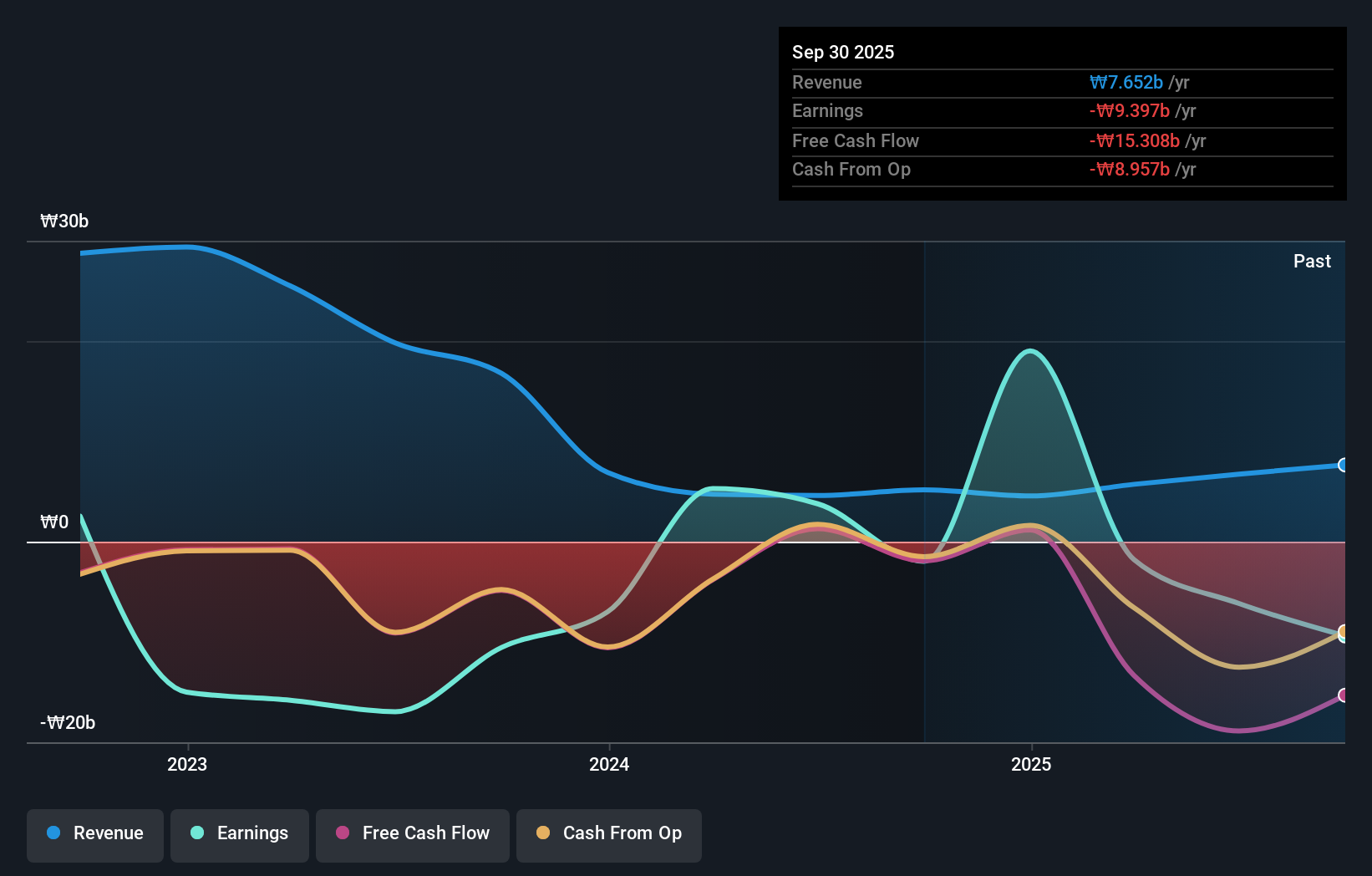This screenshot has height=876, width=1372.
Task: Click the teal Earnings legend dot
Action: click(x=198, y=833)
